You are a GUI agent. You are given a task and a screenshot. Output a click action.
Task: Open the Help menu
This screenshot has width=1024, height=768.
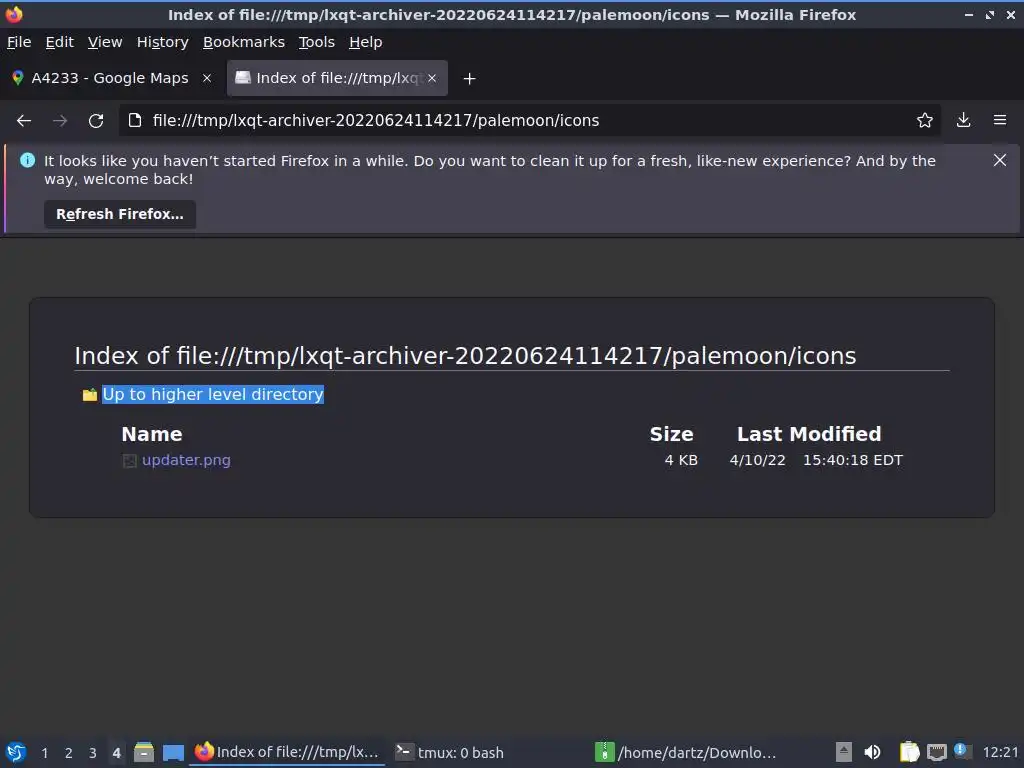coord(366,42)
